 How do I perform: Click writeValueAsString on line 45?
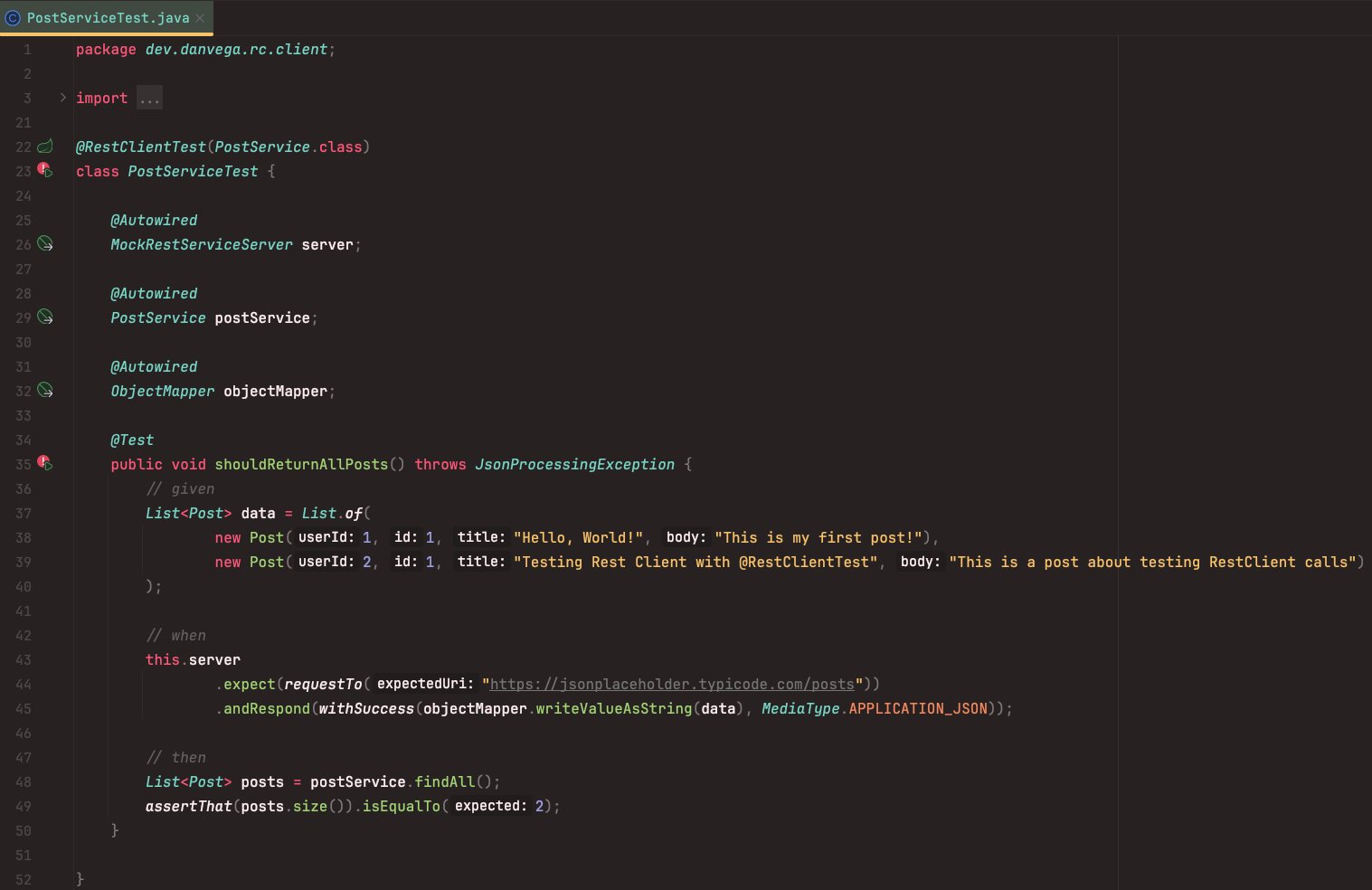[x=614, y=708]
